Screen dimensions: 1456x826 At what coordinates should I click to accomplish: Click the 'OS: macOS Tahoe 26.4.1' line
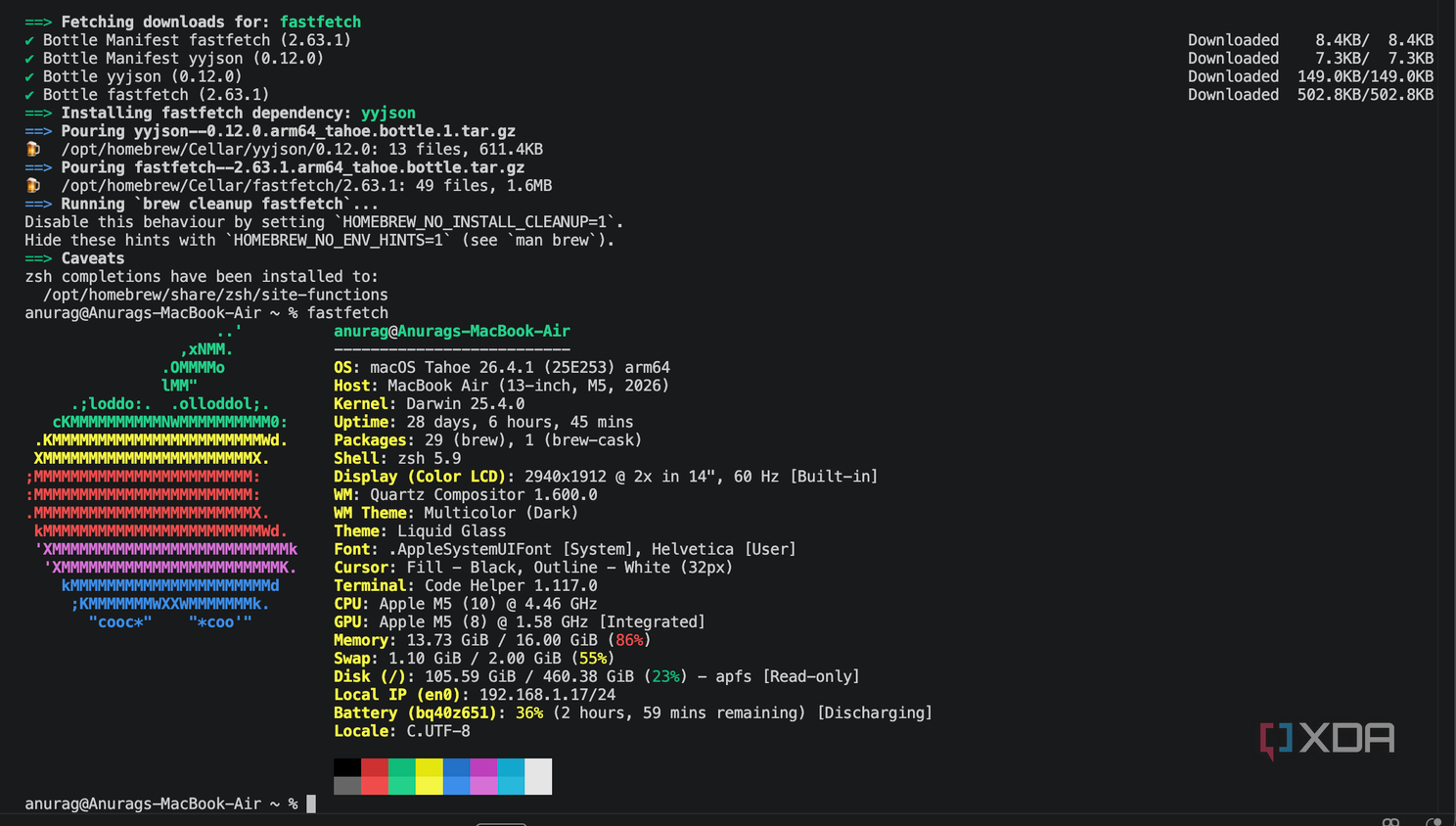502,368
